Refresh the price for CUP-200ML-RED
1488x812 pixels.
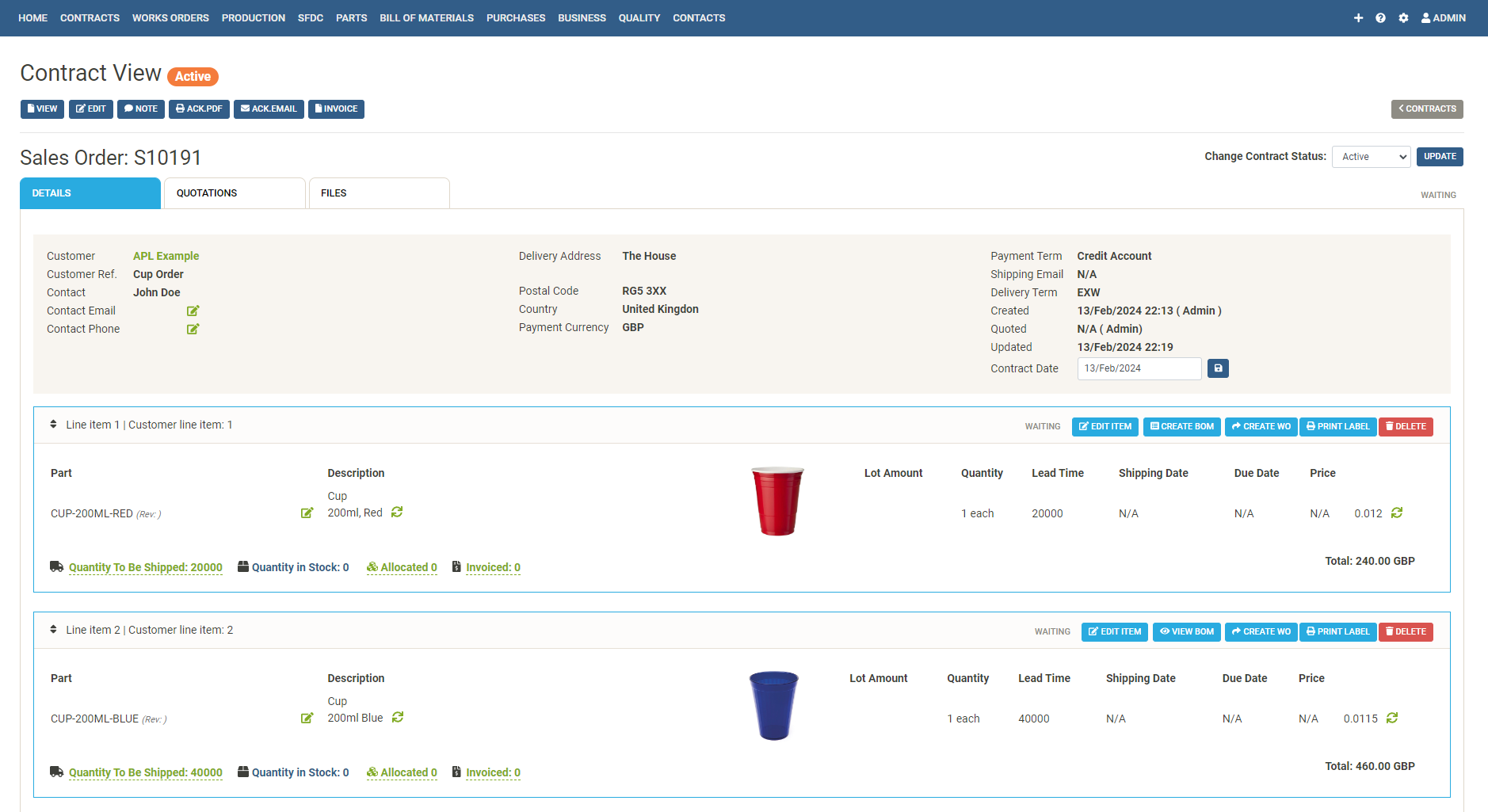coord(1396,513)
